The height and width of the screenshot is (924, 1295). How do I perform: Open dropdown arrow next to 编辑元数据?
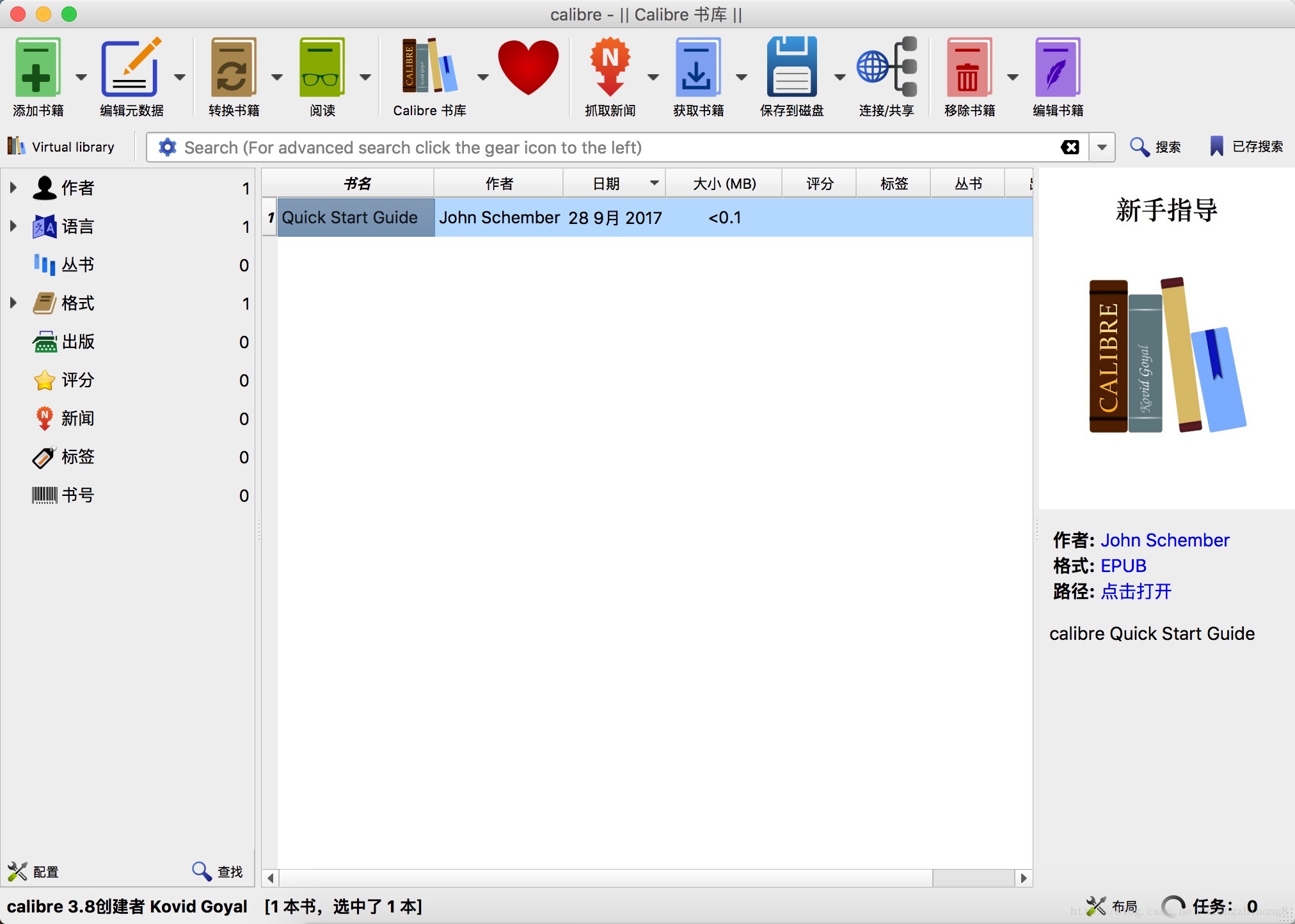(180, 77)
